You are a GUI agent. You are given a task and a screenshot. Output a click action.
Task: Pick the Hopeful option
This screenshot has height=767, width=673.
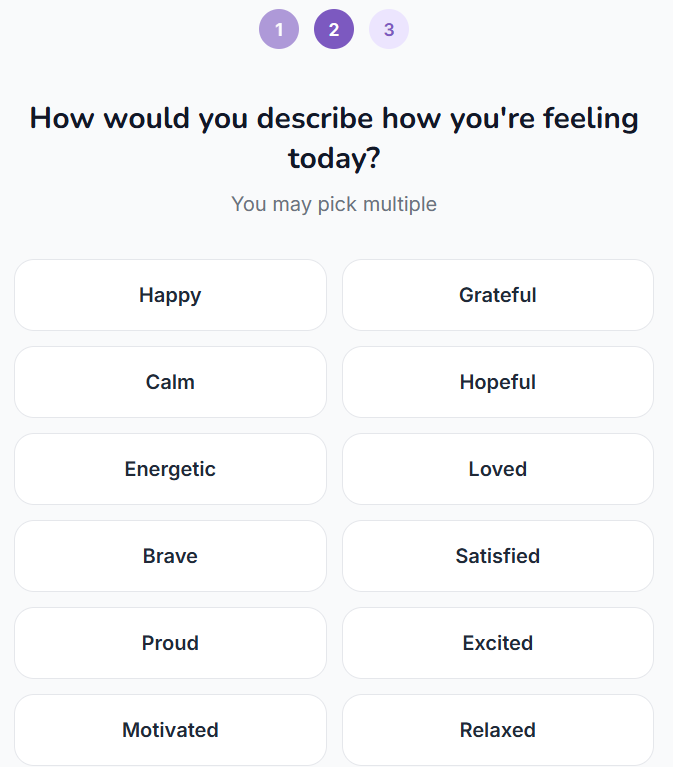[x=498, y=382]
